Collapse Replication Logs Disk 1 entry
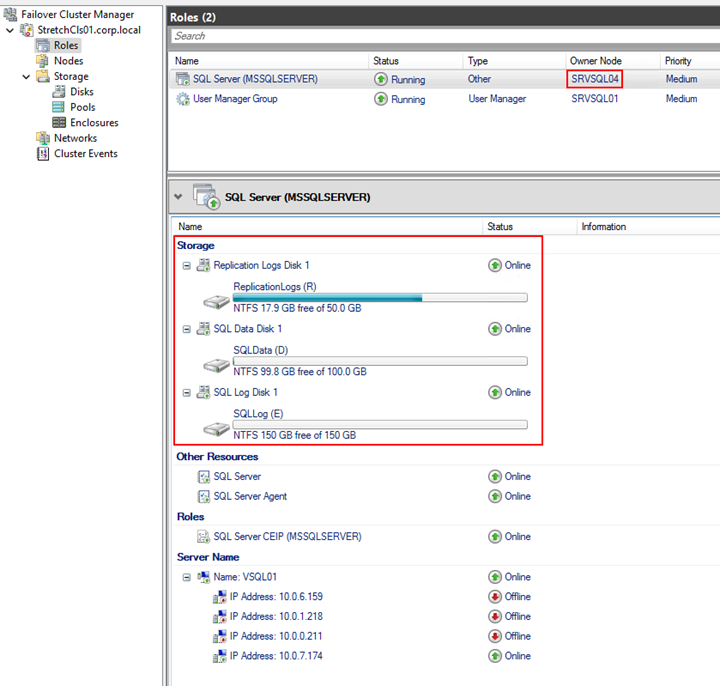The width and height of the screenshot is (720, 686). 186,265
